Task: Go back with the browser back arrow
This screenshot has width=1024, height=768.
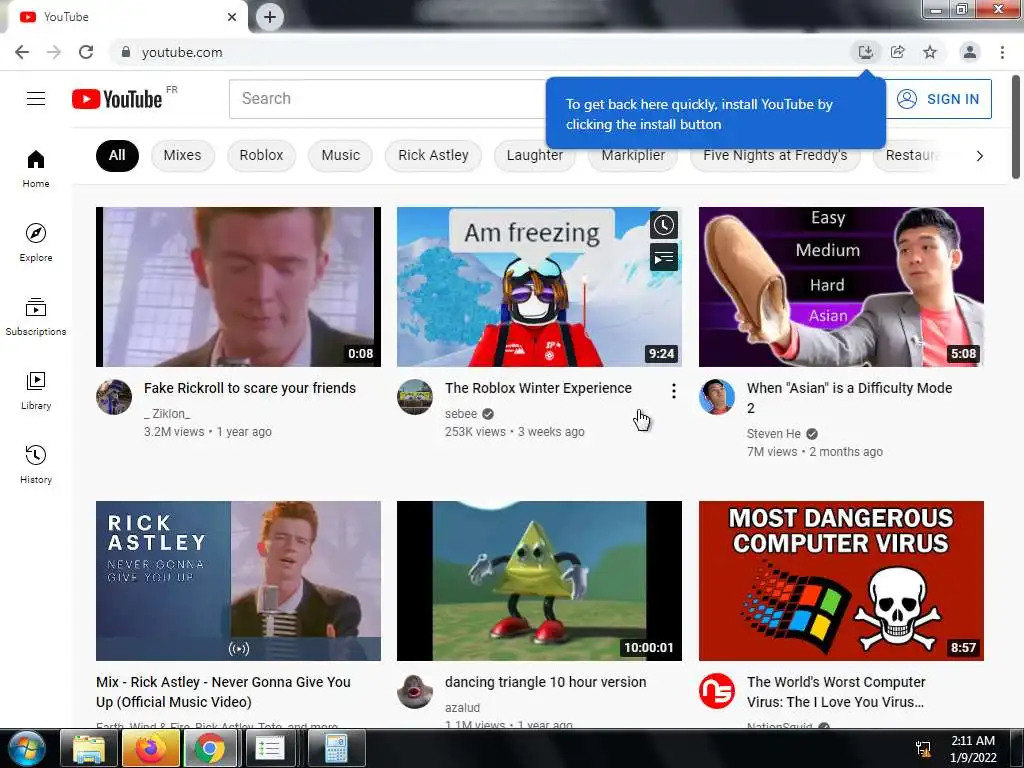Action: (x=22, y=52)
